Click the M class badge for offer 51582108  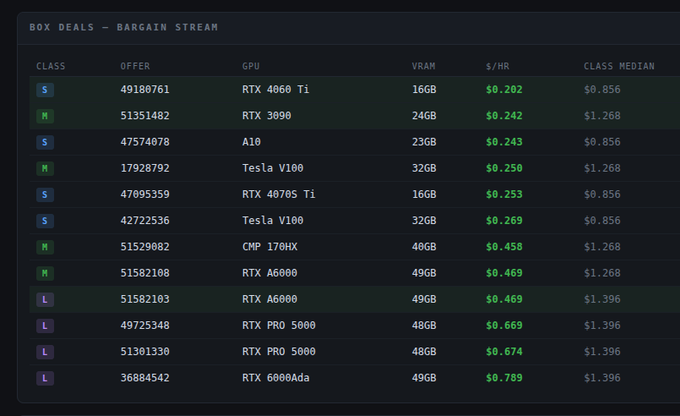[45, 273]
